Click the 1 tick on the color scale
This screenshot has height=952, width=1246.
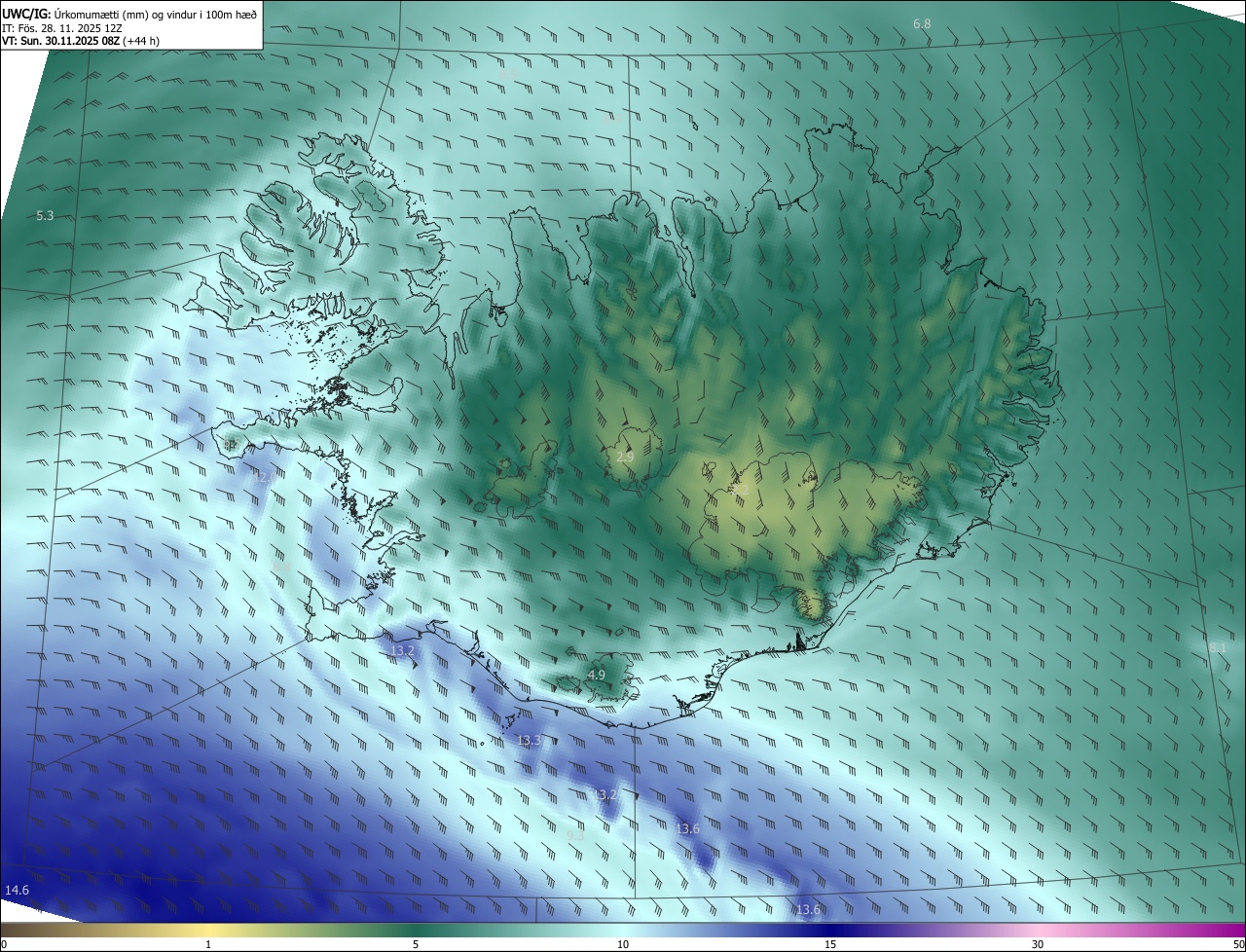coord(208,944)
